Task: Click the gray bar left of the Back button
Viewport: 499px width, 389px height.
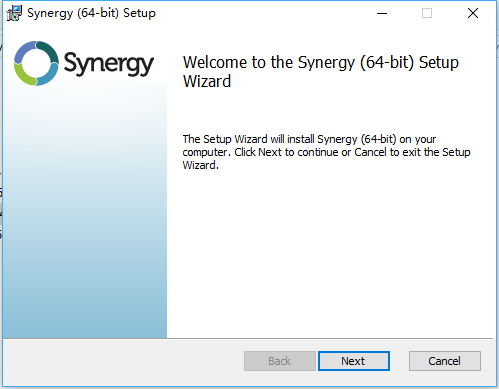Action: 123,361
